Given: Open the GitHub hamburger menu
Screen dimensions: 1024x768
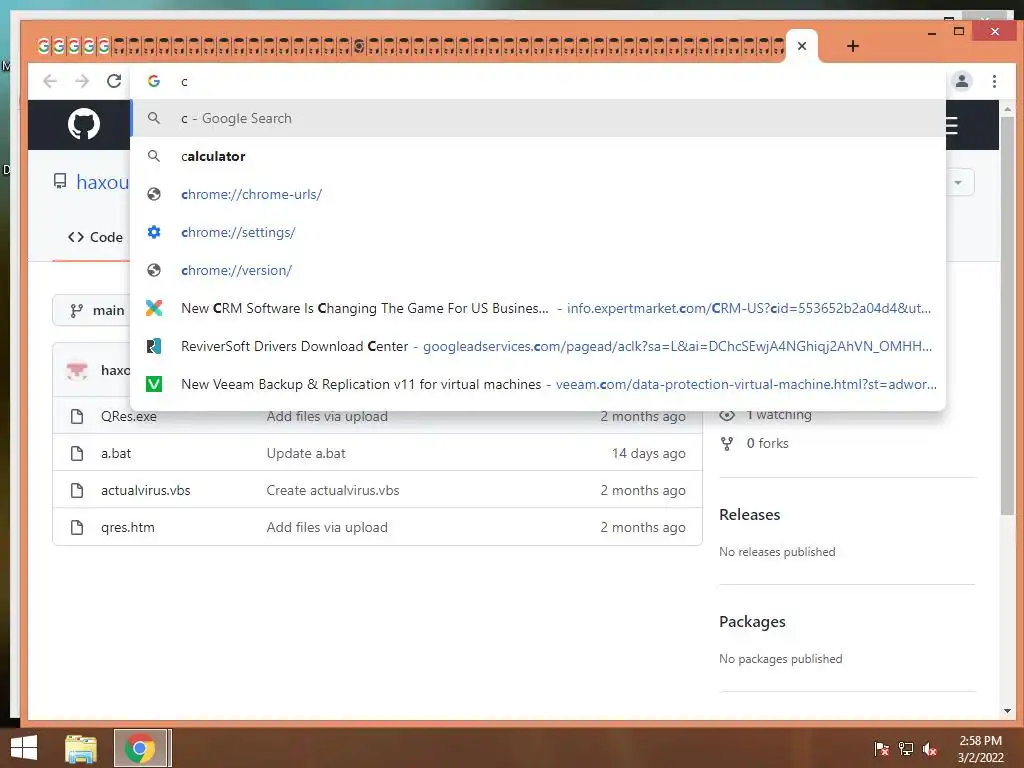Looking at the screenshot, I should (952, 125).
